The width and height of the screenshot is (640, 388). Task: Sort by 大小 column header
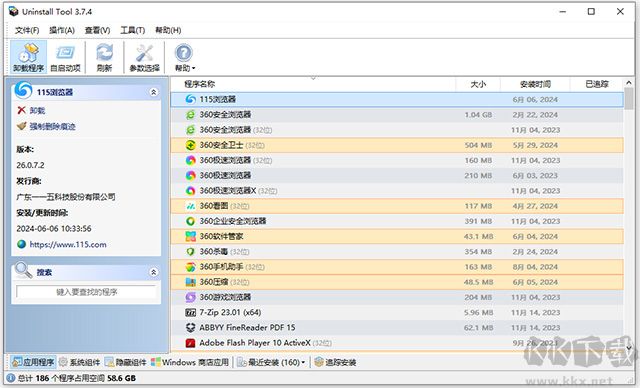[x=478, y=84]
